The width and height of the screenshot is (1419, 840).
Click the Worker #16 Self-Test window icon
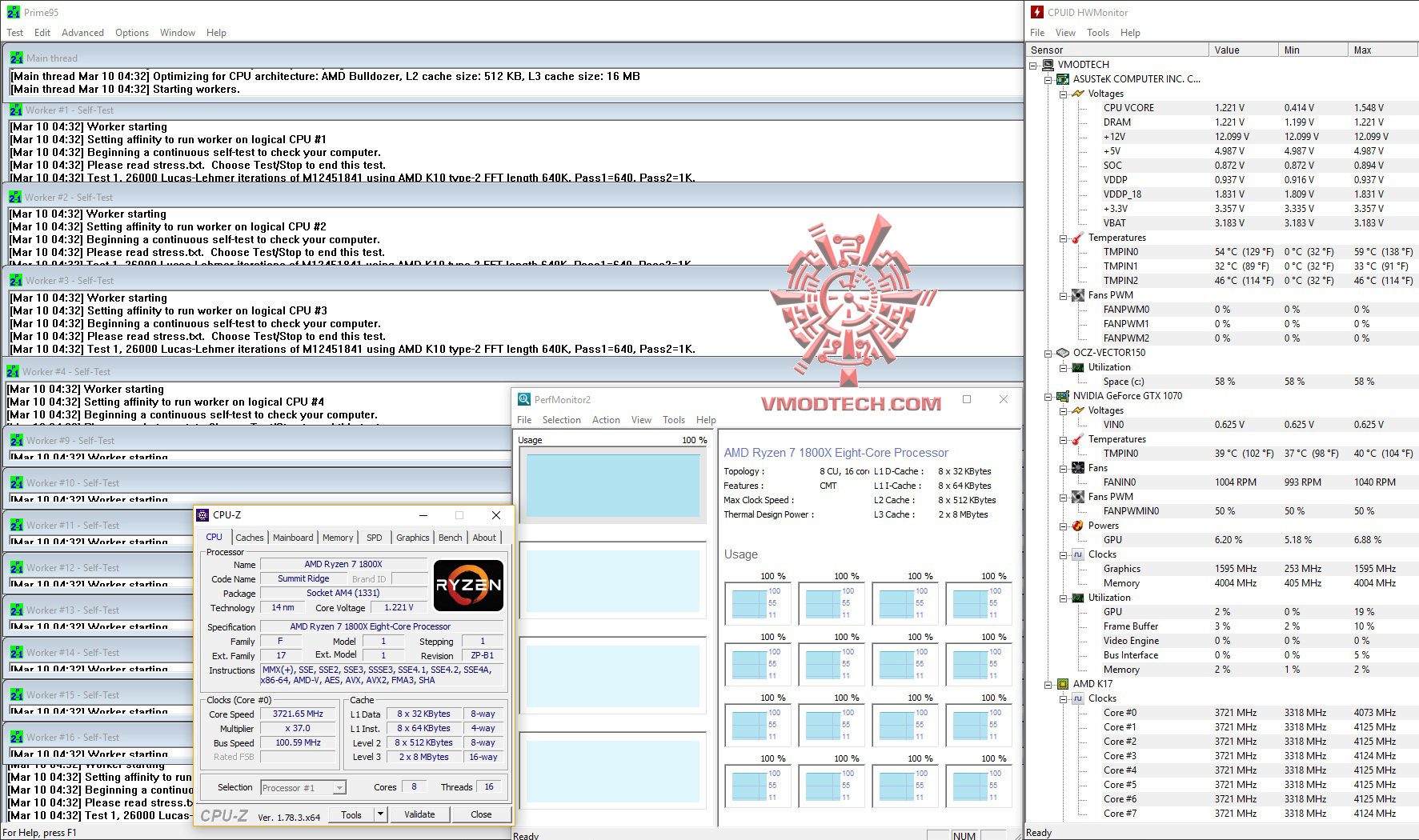click(17, 737)
